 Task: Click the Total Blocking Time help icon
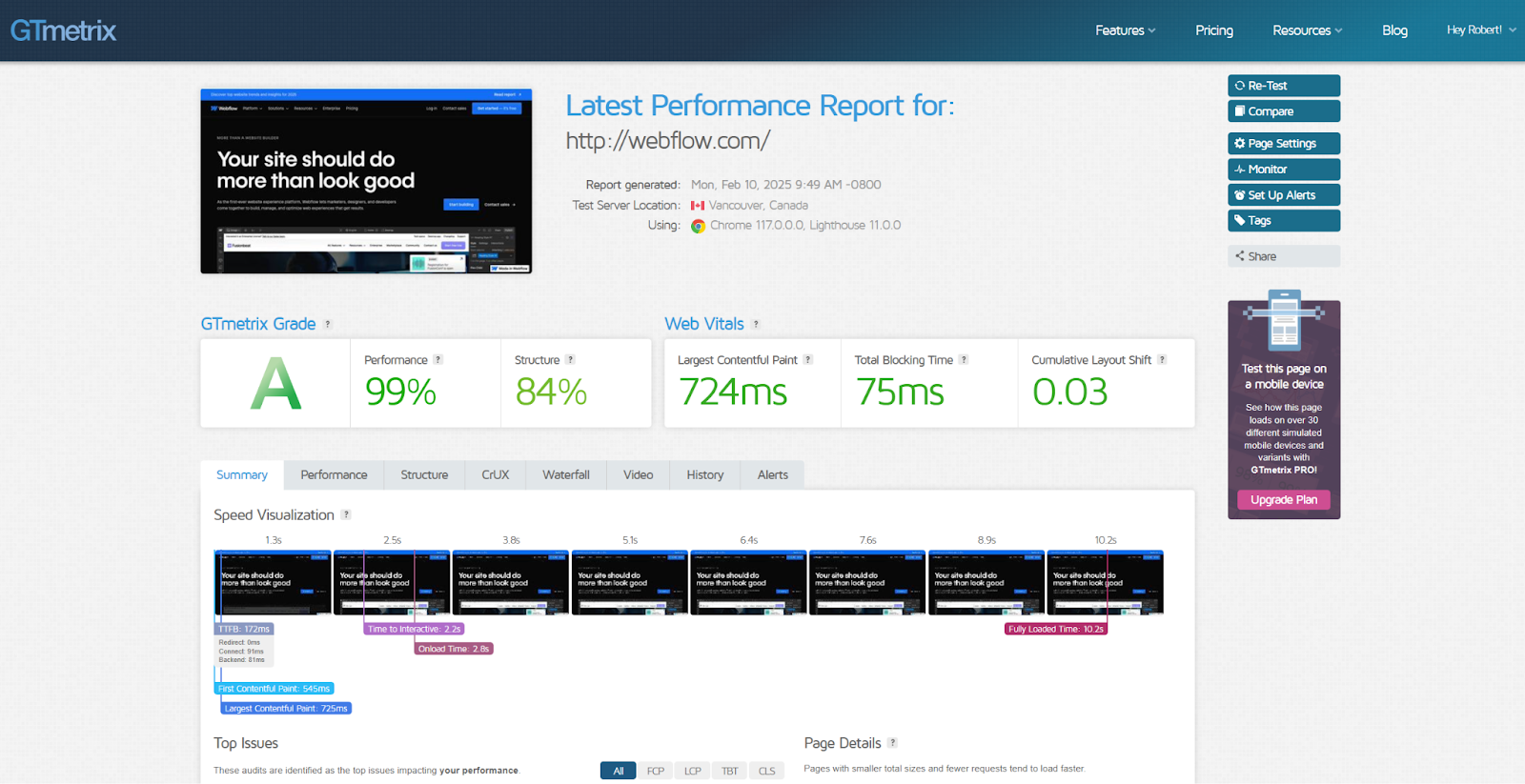964,360
